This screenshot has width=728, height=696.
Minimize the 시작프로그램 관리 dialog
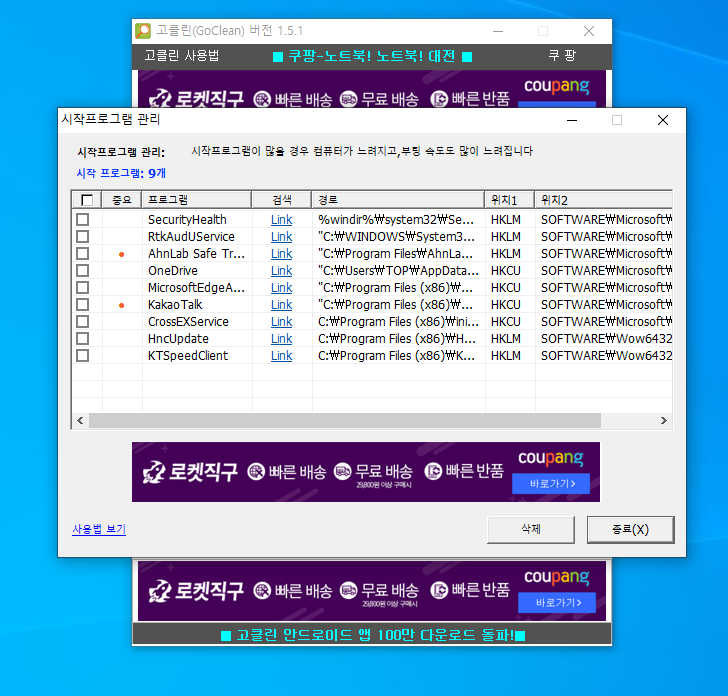[x=572, y=120]
